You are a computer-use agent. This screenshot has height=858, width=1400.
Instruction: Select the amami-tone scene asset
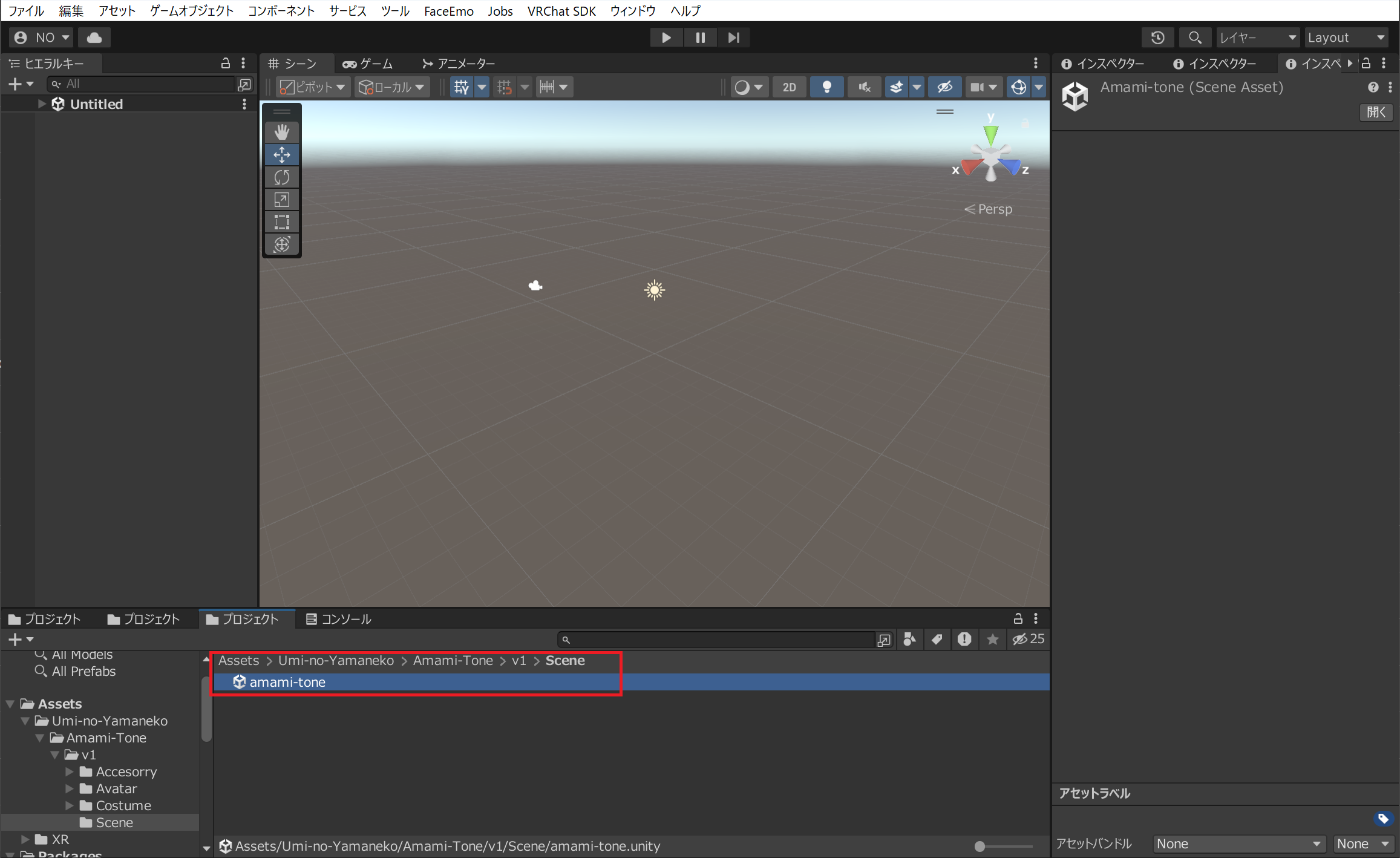point(631,683)
